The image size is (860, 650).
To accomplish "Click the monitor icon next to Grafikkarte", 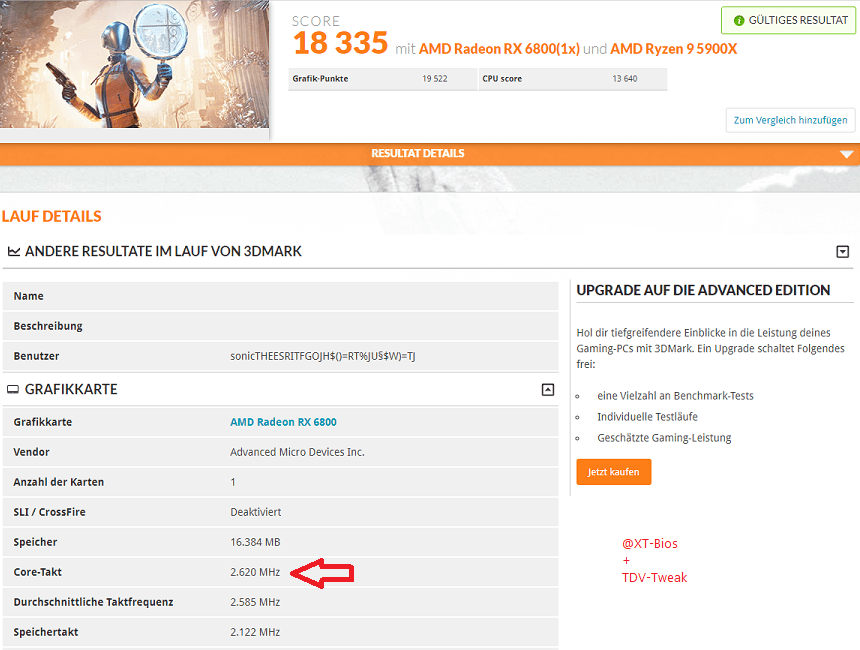I will pos(13,389).
